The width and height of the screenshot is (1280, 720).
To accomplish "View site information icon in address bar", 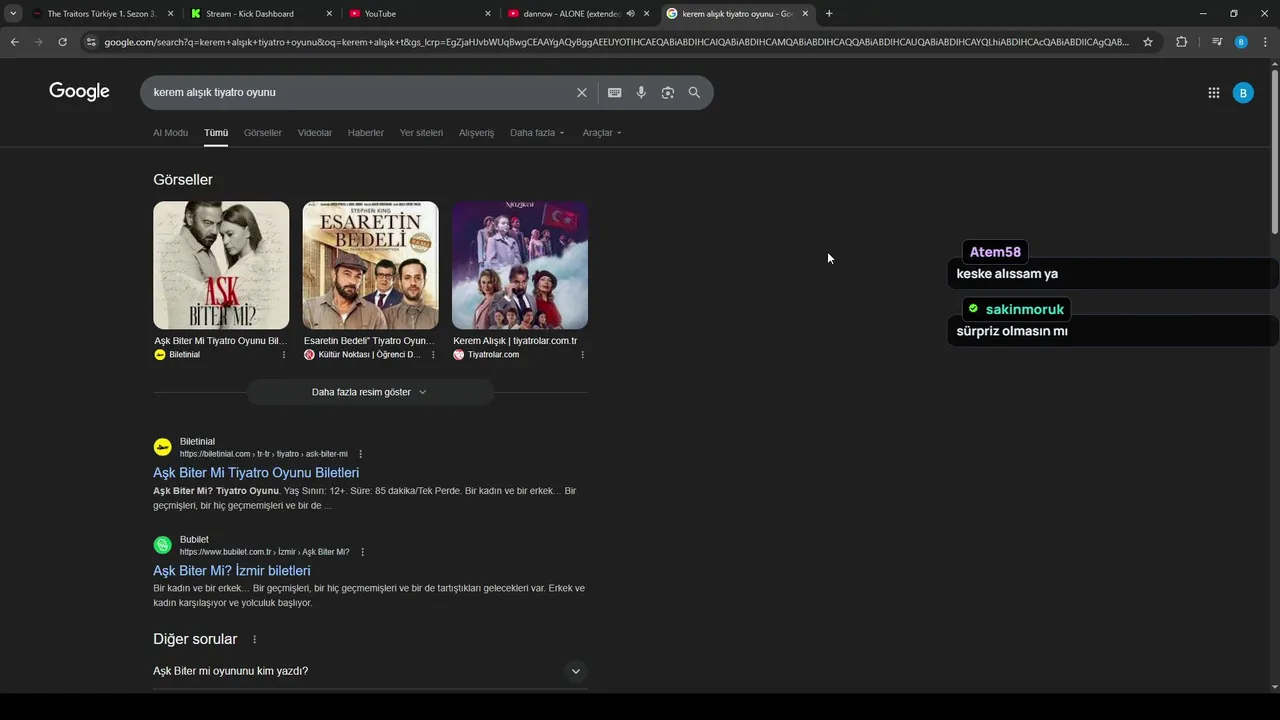I will tap(91, 42).
